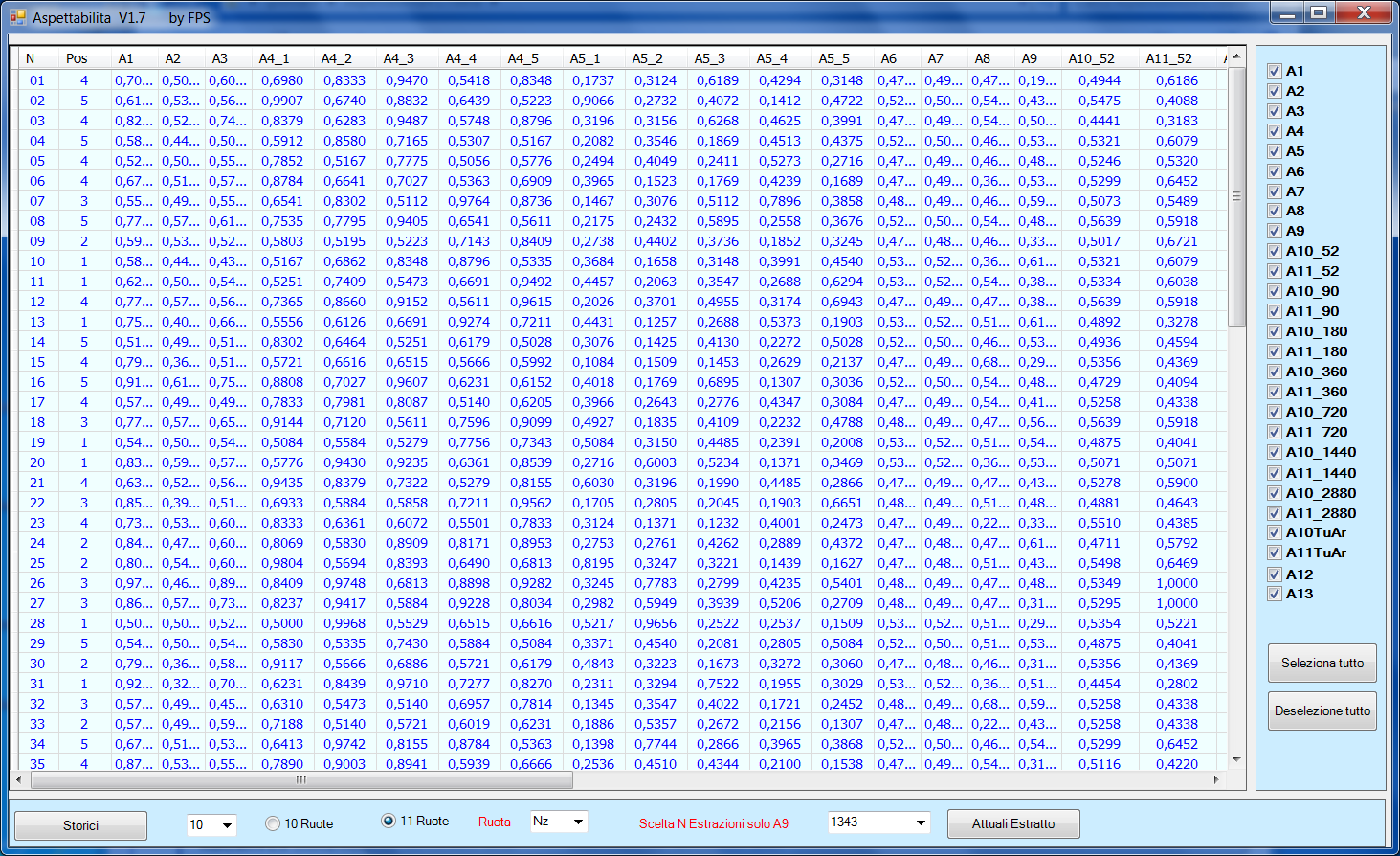Click the A6 column header
Image resolution: width=1400 pixels, height=856 pixels.
tap(897, 58)
